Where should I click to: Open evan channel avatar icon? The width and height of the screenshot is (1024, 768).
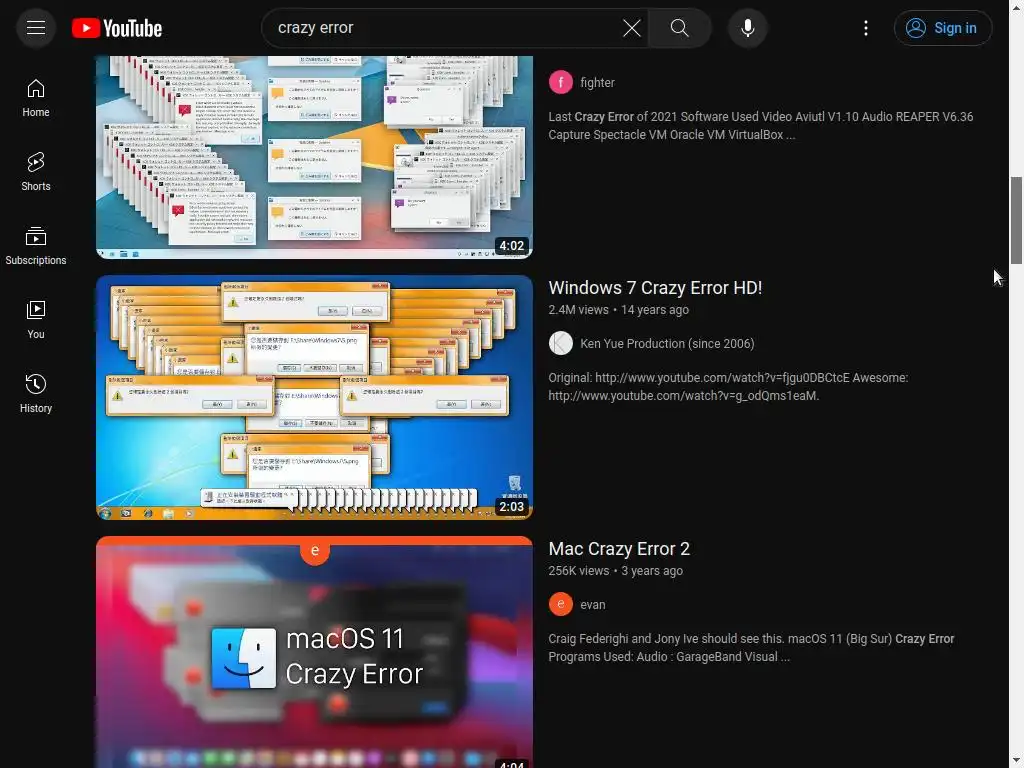[560, 604]
